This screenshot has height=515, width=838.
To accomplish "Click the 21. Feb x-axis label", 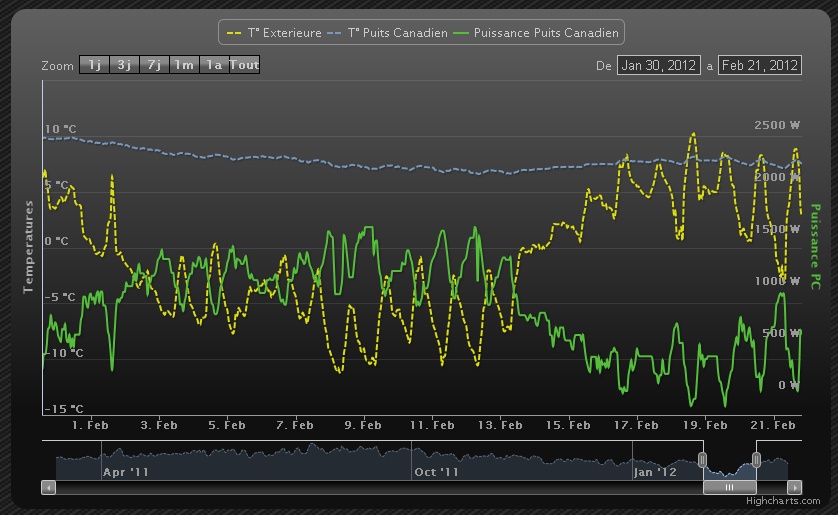I will 773,425.
